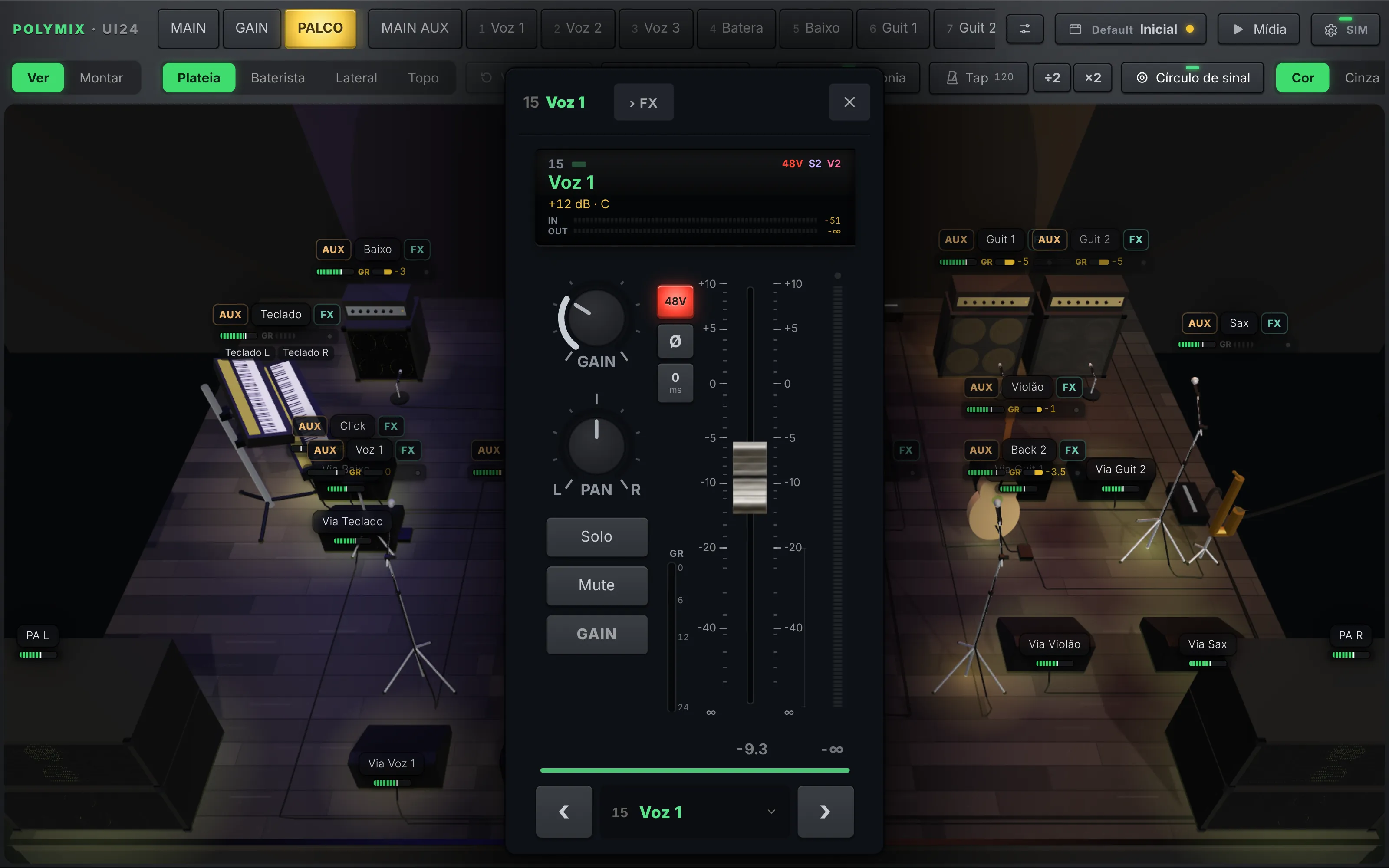Open the 15 Voz 1 channel dropdown

point(694,812)
